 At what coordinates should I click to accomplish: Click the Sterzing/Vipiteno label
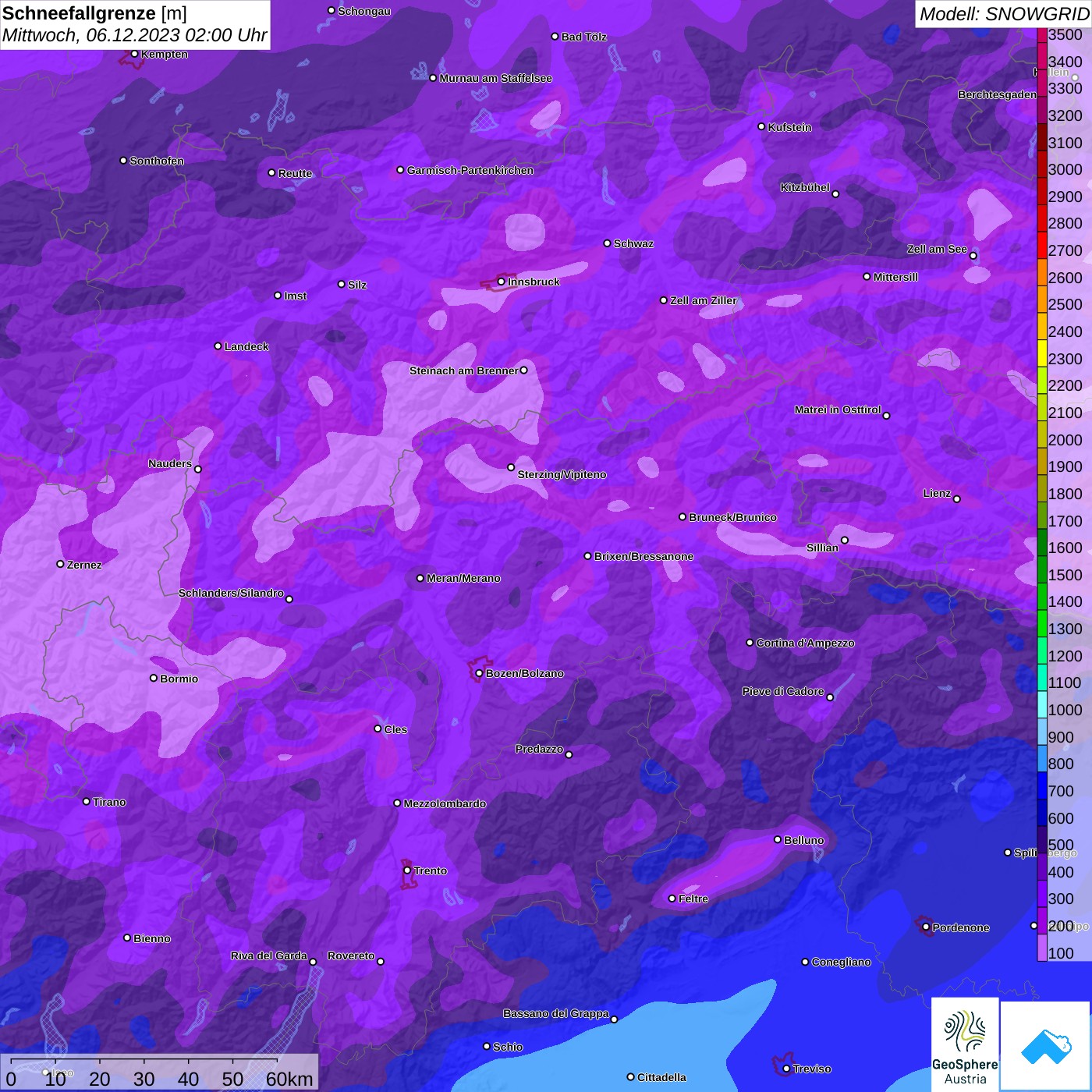(562, 474)
